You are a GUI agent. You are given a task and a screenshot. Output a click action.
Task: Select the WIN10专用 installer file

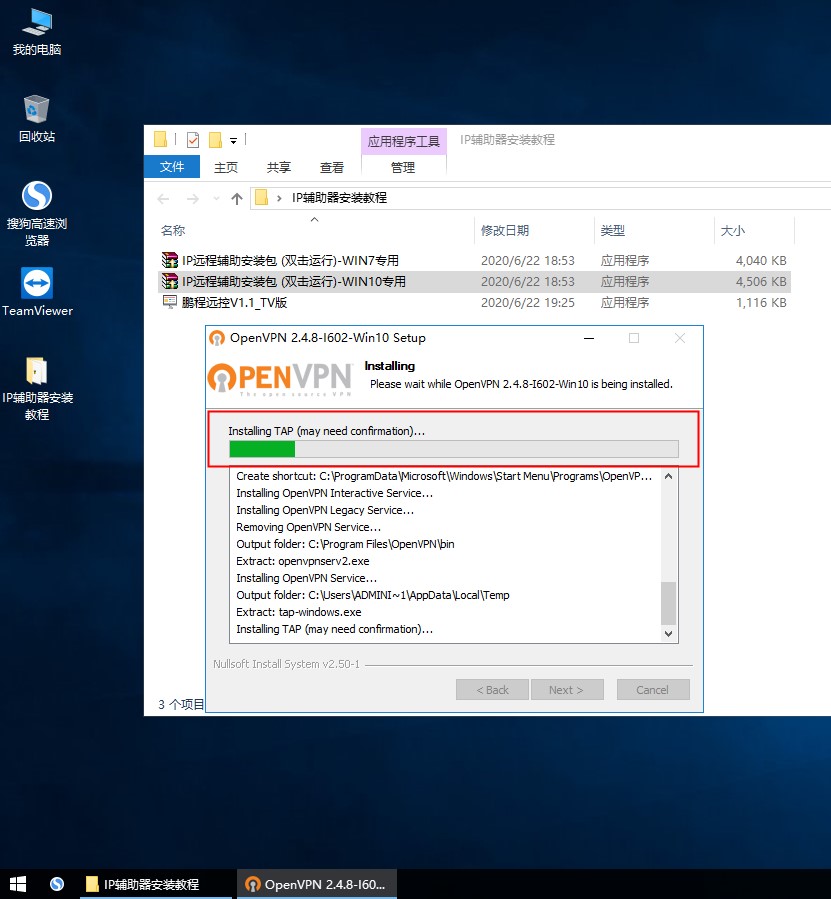[474, 282]
